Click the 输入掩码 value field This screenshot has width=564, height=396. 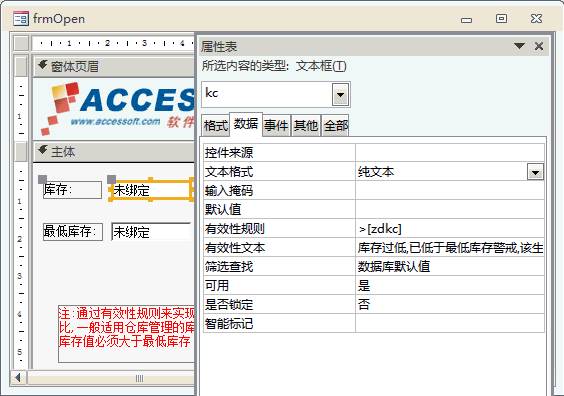tap(450, 191)
